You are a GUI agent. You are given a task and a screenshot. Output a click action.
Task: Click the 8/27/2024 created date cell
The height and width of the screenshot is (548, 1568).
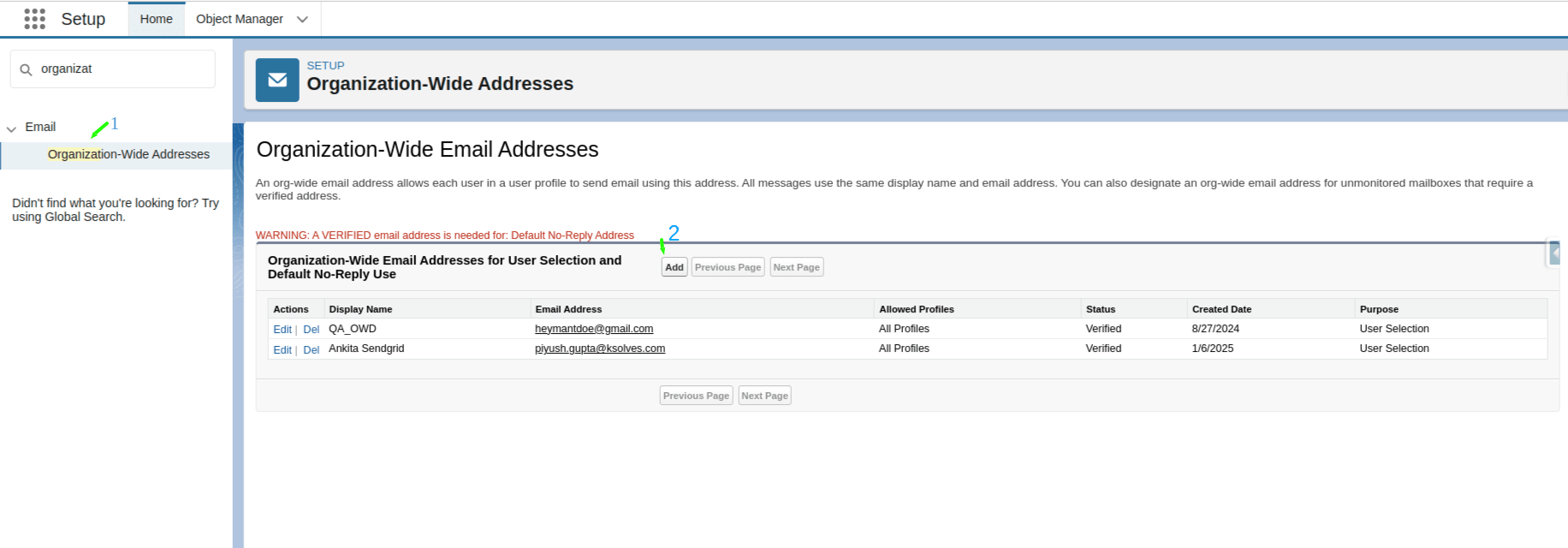(1215, 329)
